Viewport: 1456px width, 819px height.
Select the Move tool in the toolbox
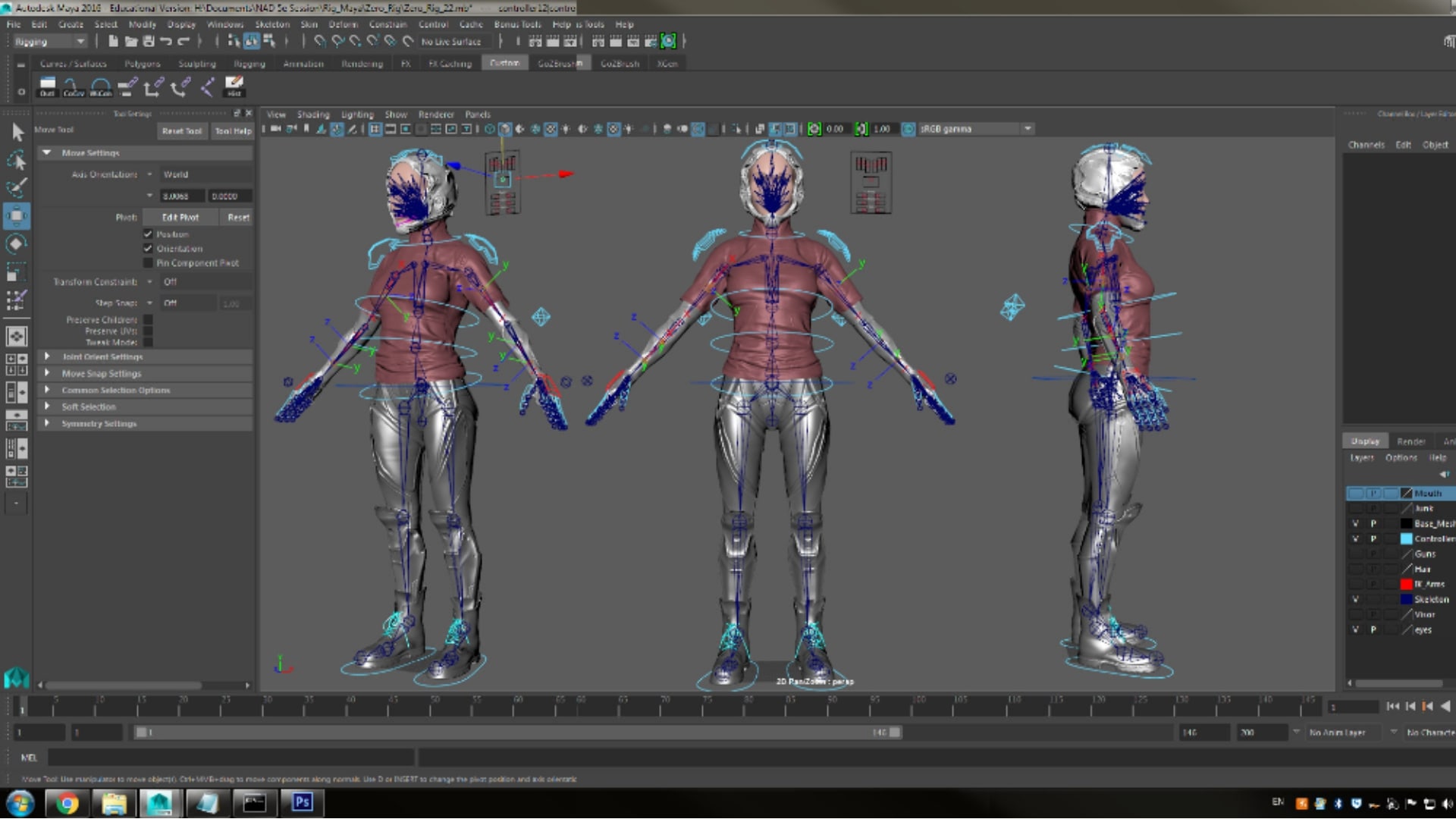pyautogui.click(x=17, y=216)
